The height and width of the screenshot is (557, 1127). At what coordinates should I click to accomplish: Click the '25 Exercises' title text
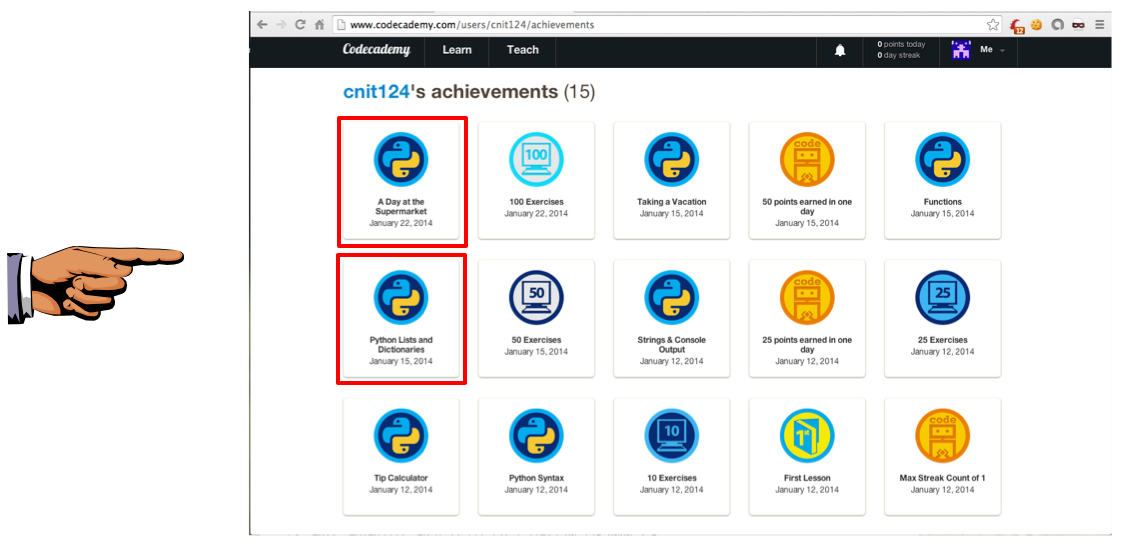(x=942, y=340)
